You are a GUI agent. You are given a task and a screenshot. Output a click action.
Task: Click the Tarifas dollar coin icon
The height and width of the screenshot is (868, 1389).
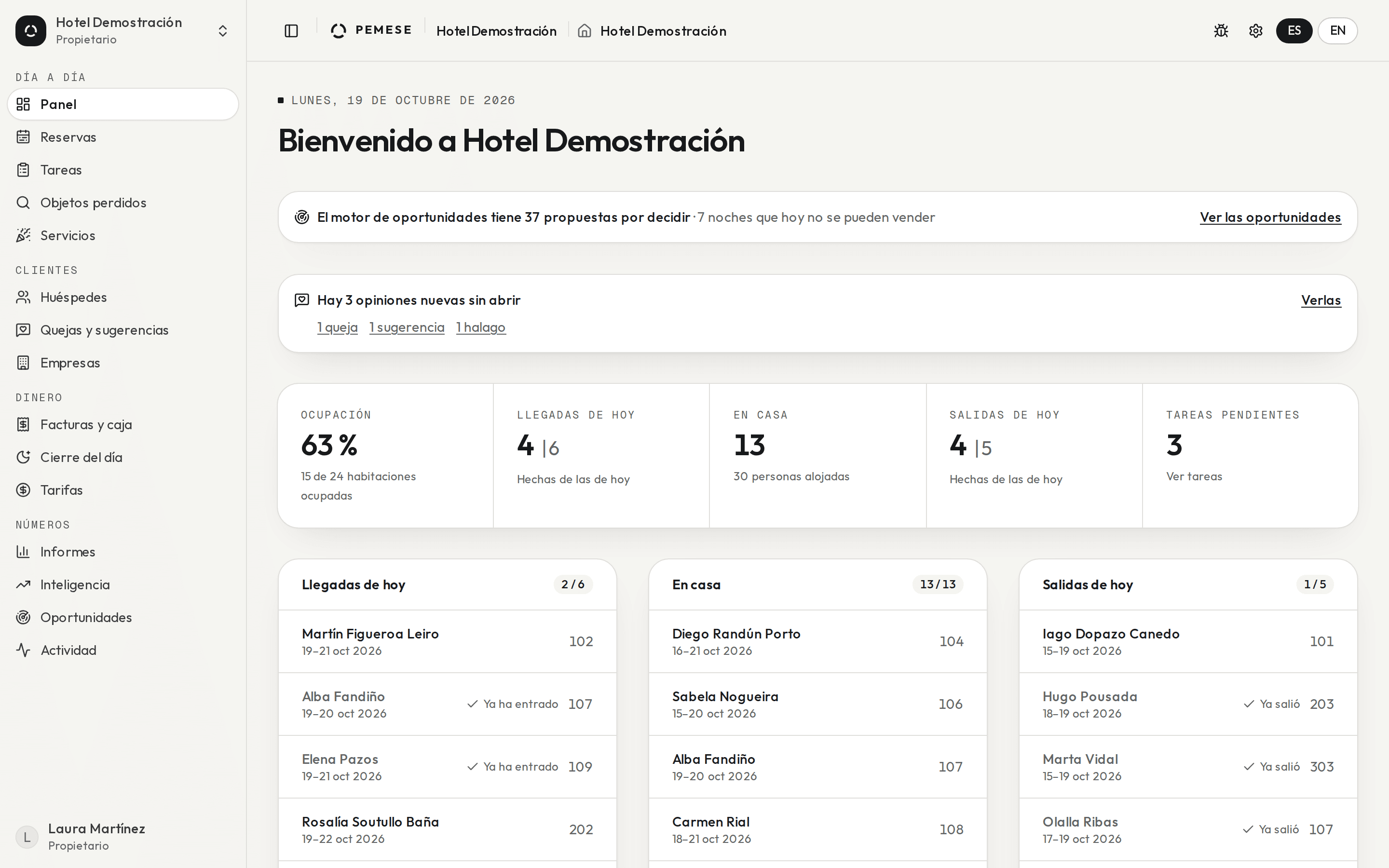tap(23, 490)
